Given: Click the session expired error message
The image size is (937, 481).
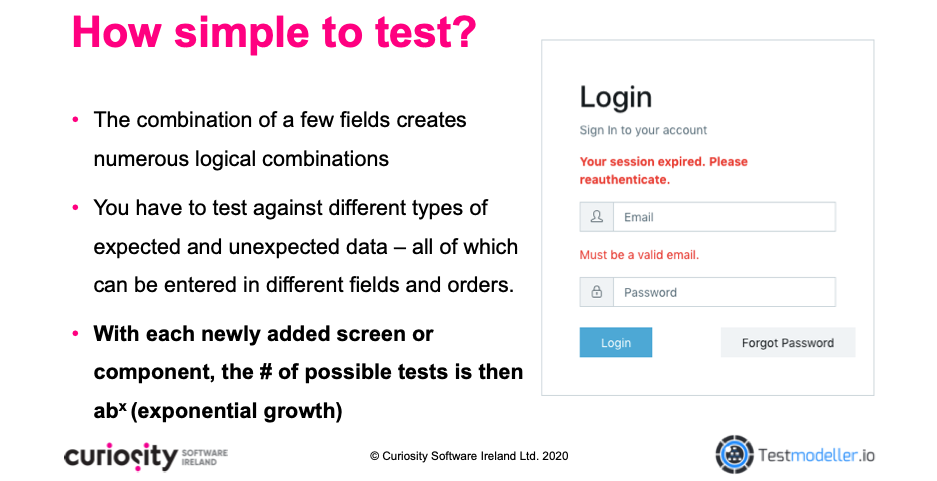Looking at the screenshot, I should (x=663, y=170).
